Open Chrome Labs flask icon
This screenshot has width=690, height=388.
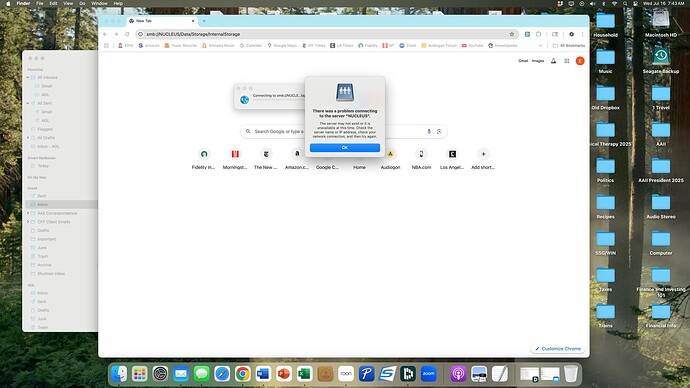(x=554, y=61)
